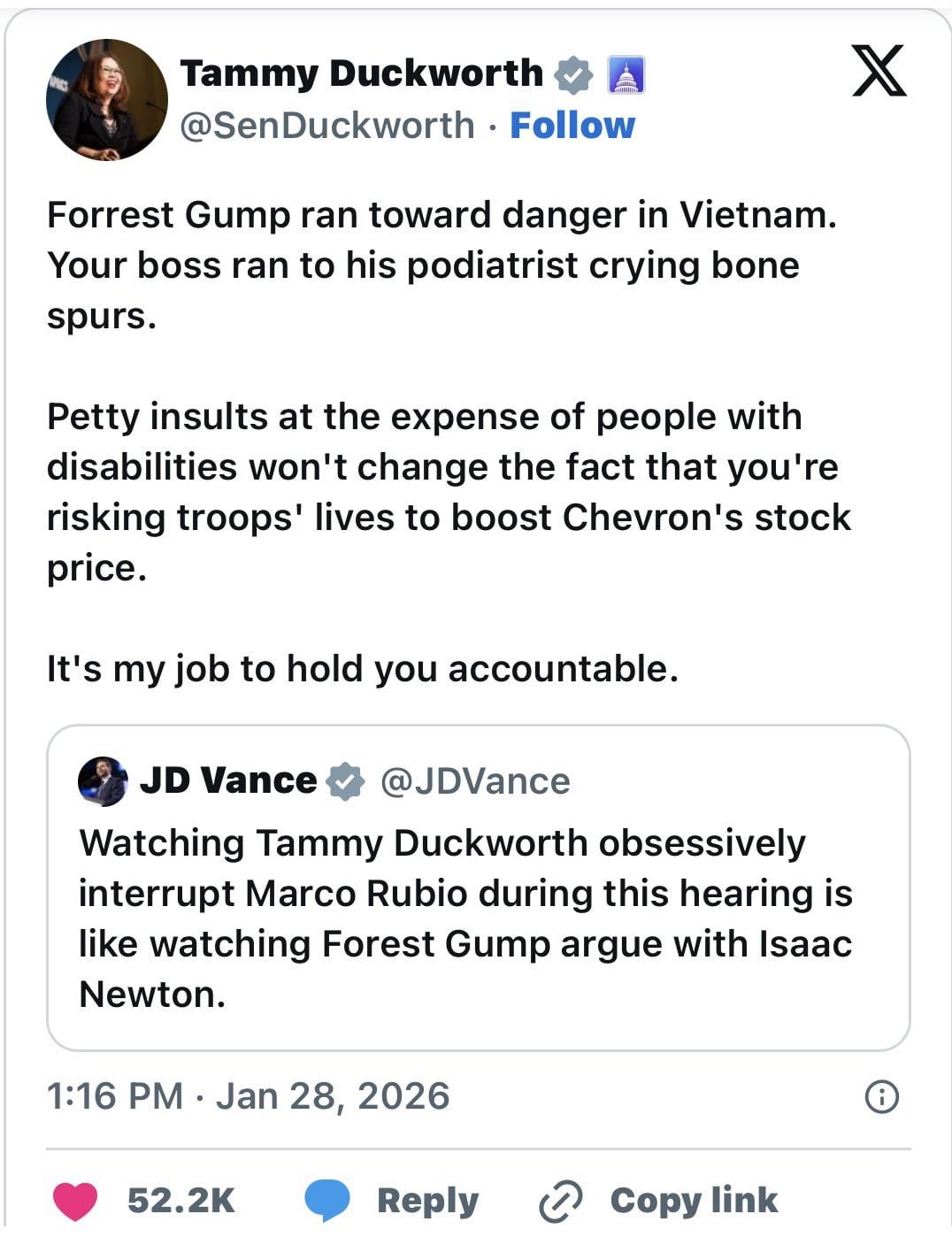Click the blue reply speech bubble icon

pos(327,1201)
